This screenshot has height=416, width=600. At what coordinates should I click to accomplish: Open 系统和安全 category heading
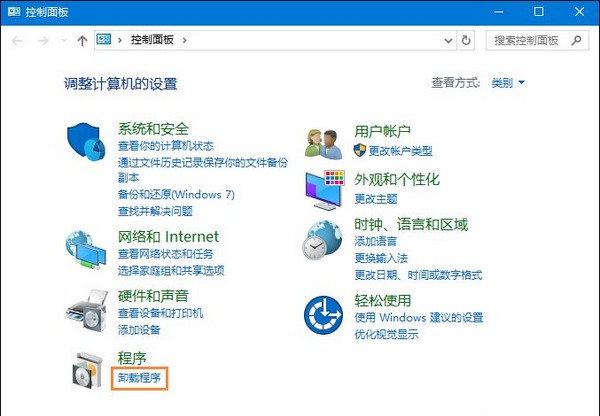(153, 129)
